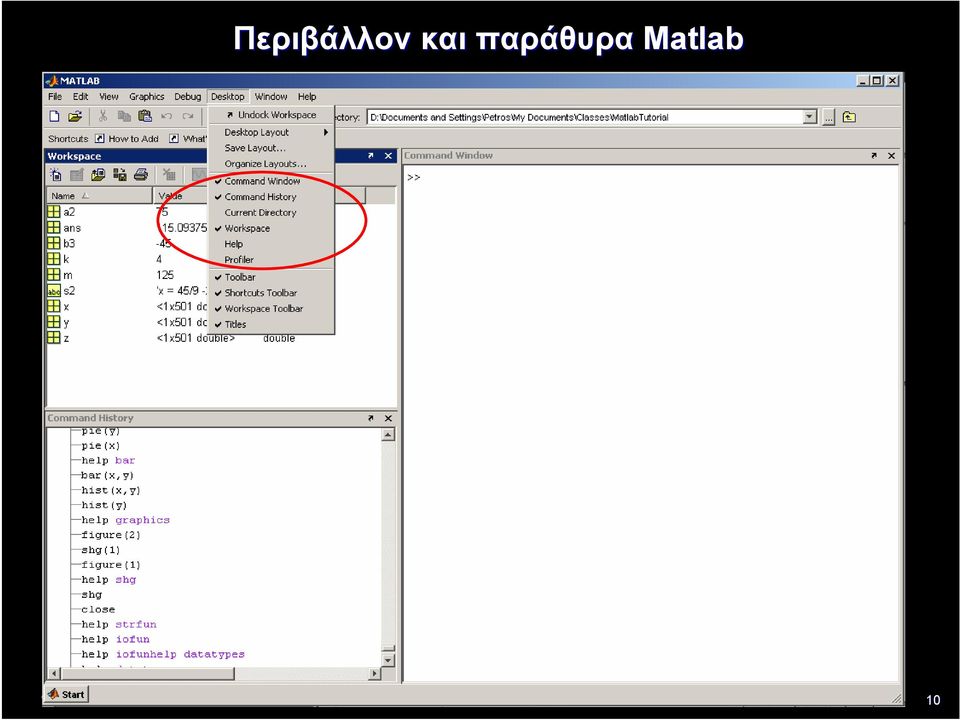960x720 pixels.
Task: Open the Debug menu
Action: click(187, 97)
